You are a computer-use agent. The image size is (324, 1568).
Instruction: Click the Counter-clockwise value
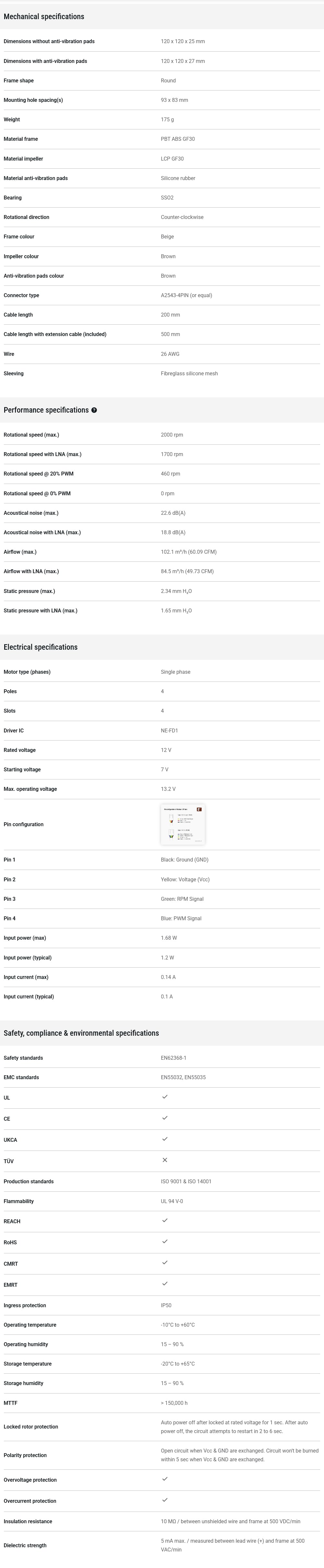click(182, 217)
